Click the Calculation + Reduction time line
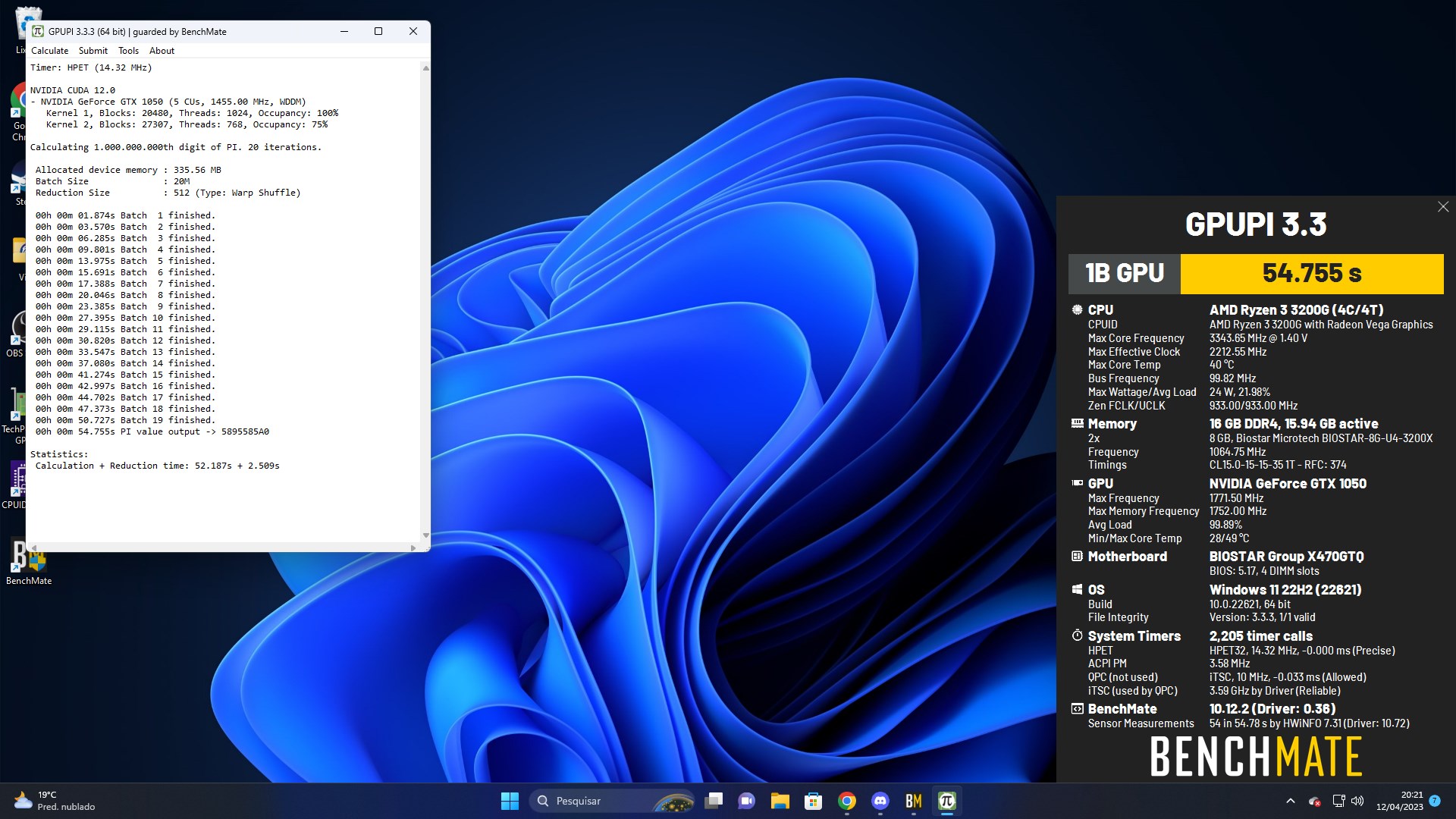This screenshot has height=819, width=1456. pos(157,466)
